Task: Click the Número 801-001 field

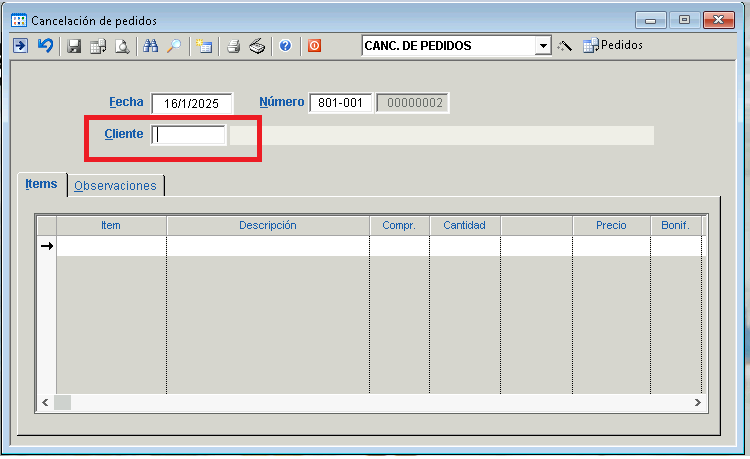Action: pyautogui.click(x=340, y=103)
